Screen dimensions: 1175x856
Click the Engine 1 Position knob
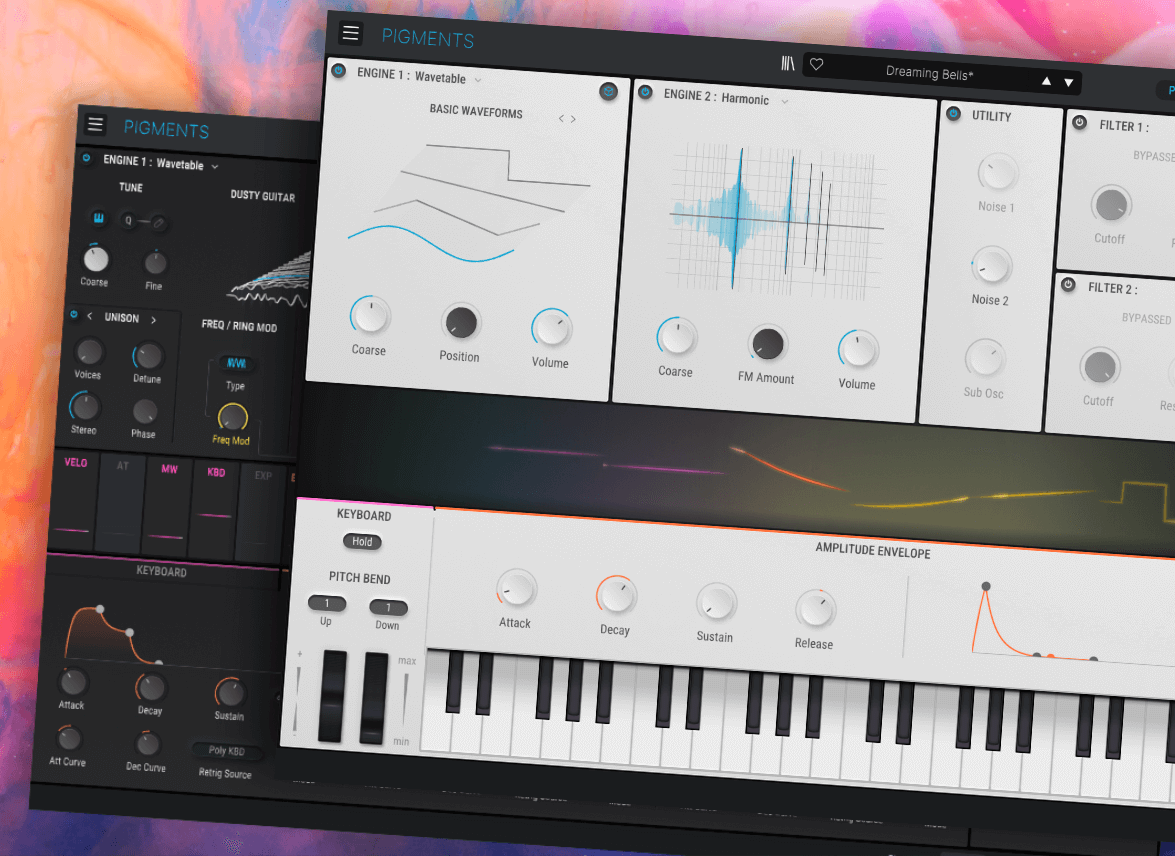tap(461, 322)
